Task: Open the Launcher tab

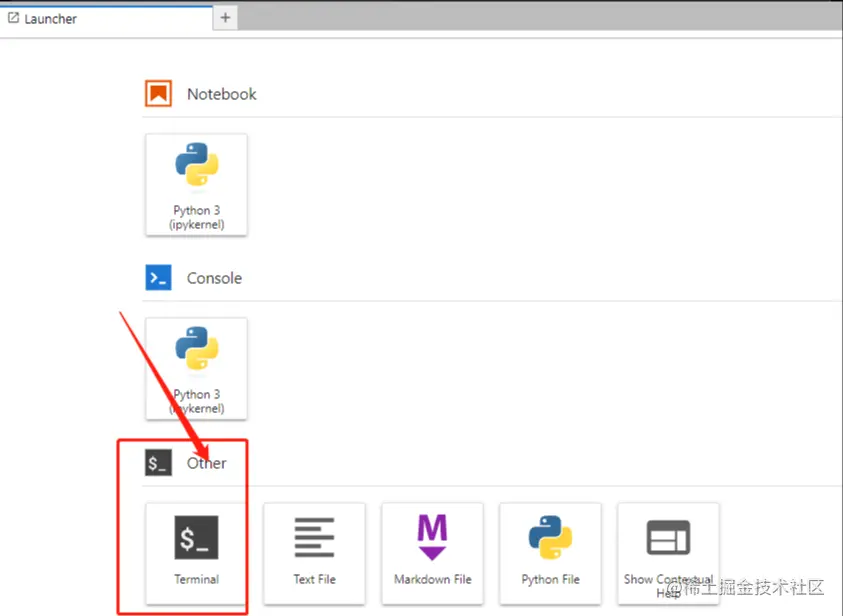Action: (x=106, y=19)
